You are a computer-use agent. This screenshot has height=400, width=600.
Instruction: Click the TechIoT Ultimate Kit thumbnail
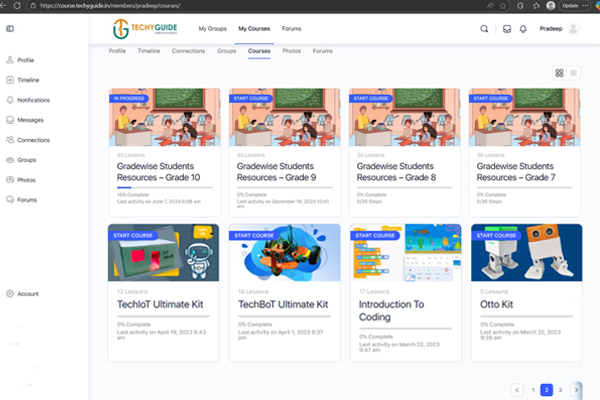163,253
